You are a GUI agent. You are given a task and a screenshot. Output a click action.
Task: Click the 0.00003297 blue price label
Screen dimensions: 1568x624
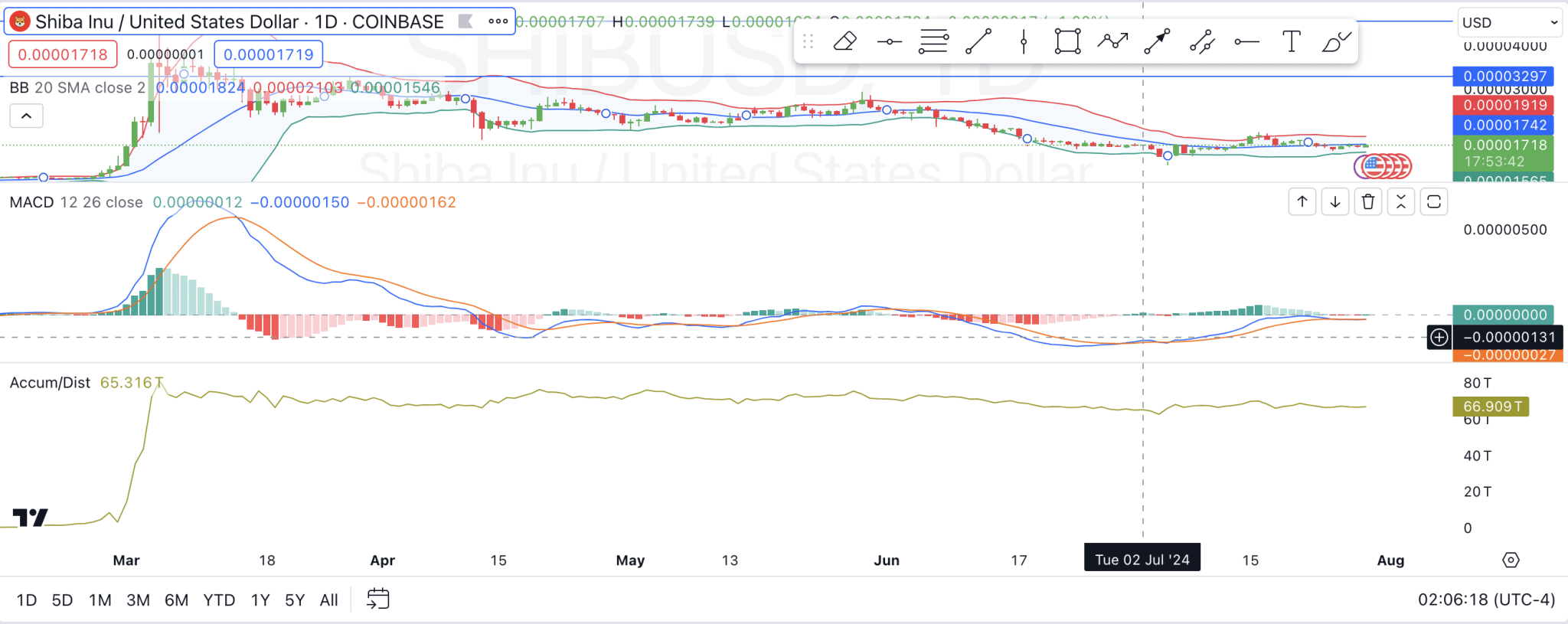[x=1503, y=77]
